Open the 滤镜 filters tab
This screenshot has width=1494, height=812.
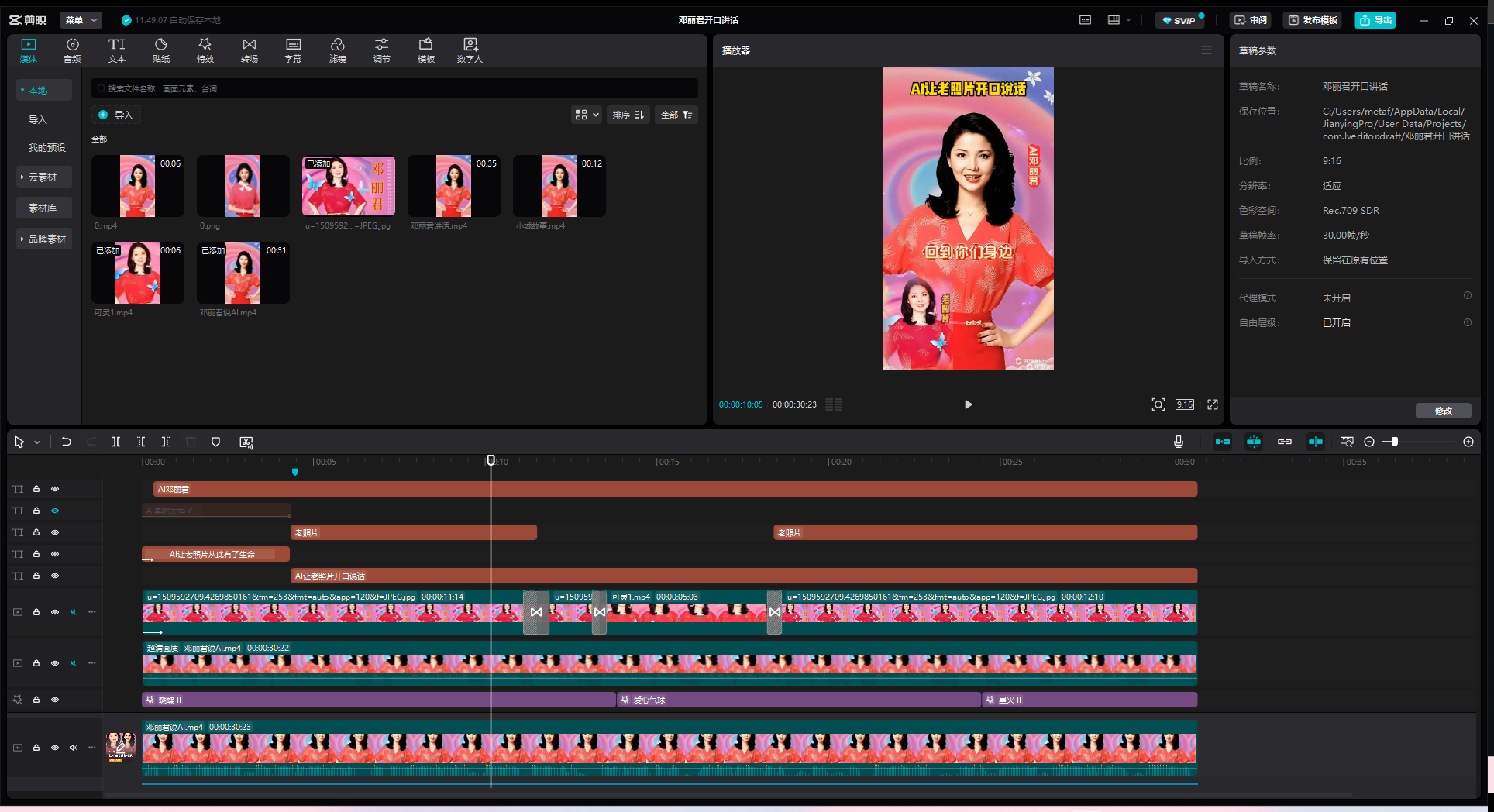pos(338,50)
